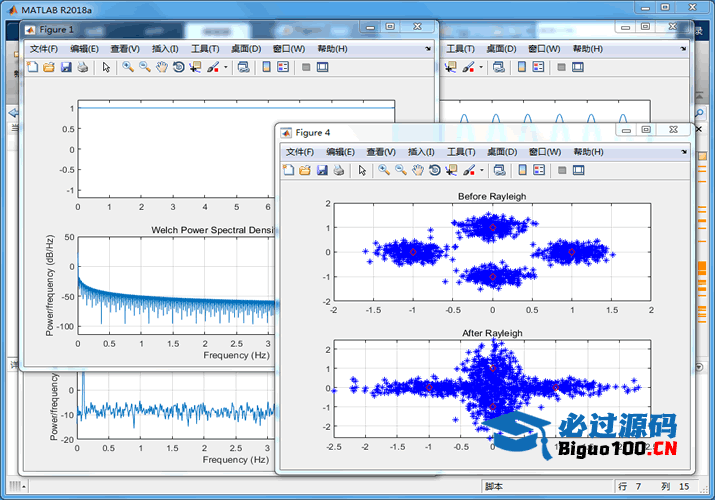Click Save icon in Figure 1 toolbar
This screenshot has width=715, height=500.
click(x=66, y=67)
